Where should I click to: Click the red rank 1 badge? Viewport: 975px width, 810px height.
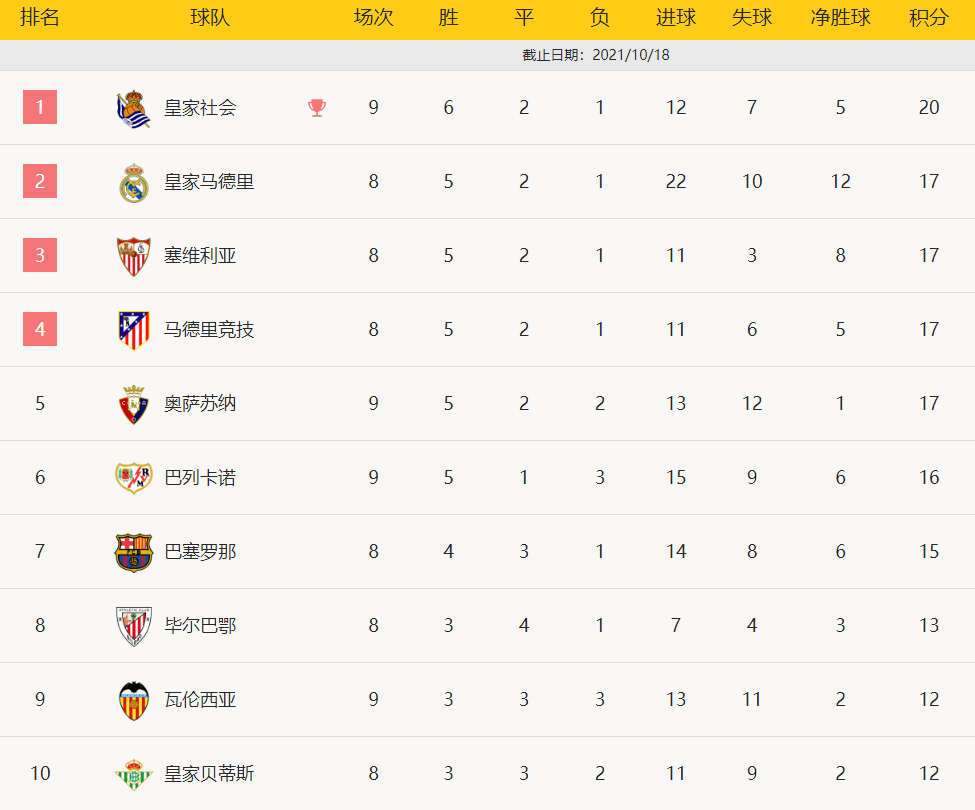point(40,107)
